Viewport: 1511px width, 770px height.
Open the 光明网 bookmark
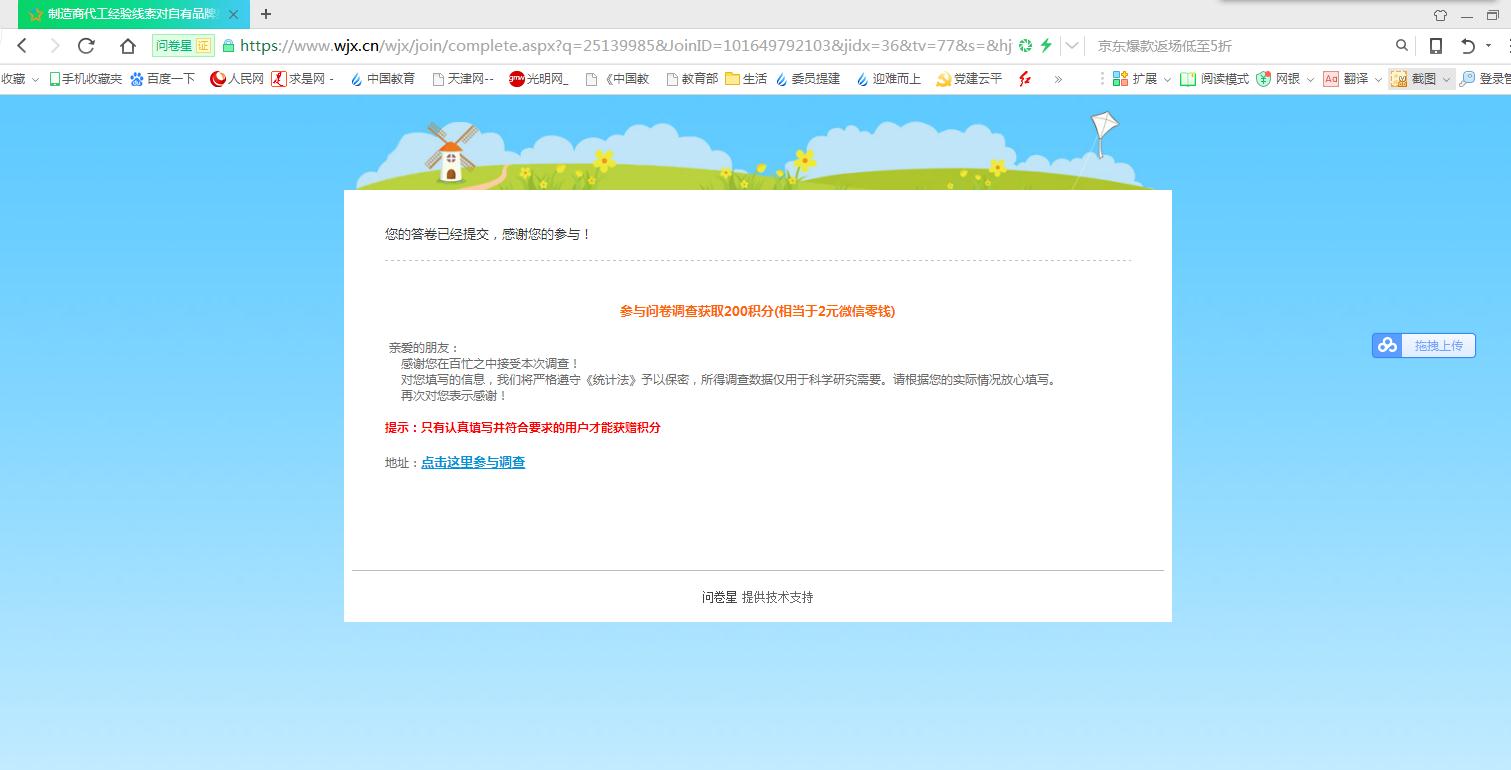pyautogui.click(x=539, y=79)
